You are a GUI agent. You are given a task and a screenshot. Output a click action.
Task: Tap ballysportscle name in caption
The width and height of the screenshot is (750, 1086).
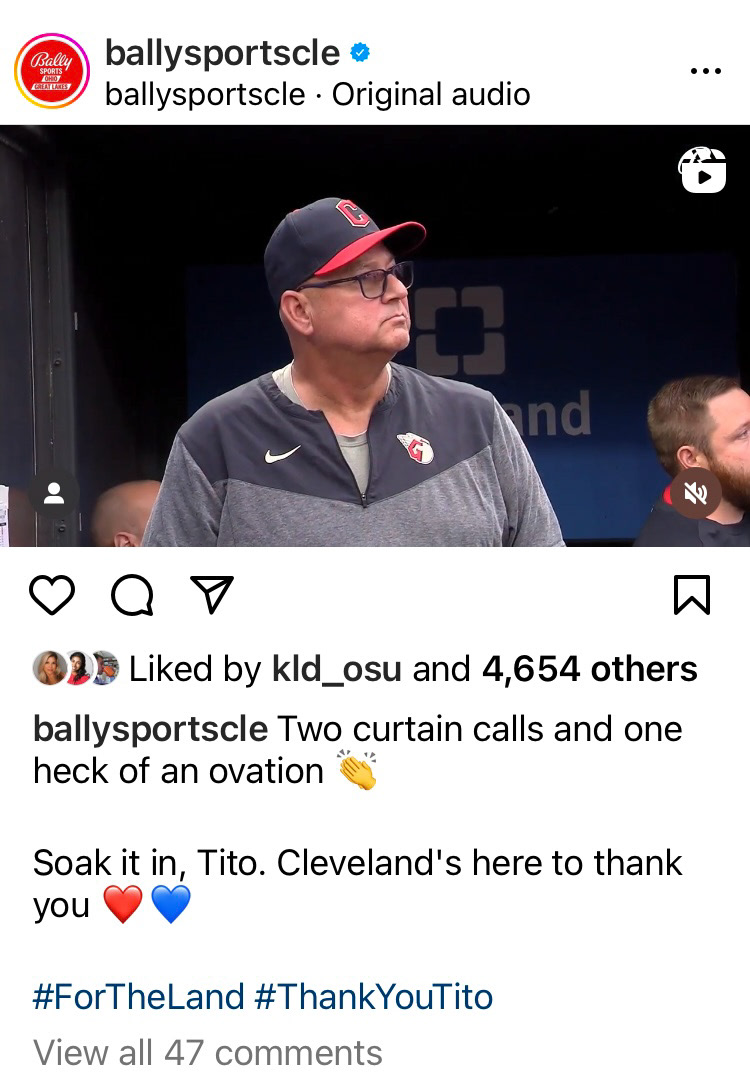click(150, 730)
